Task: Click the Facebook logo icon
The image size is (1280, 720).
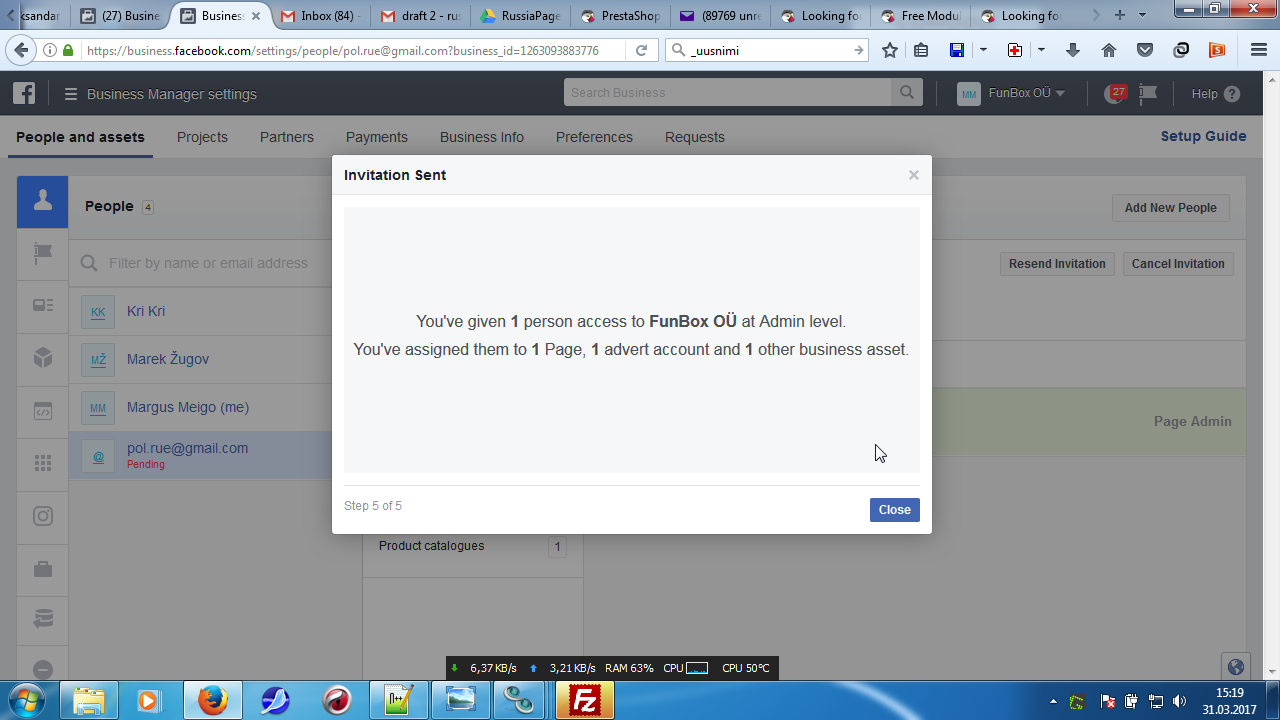Action: [x=24, y=94]
